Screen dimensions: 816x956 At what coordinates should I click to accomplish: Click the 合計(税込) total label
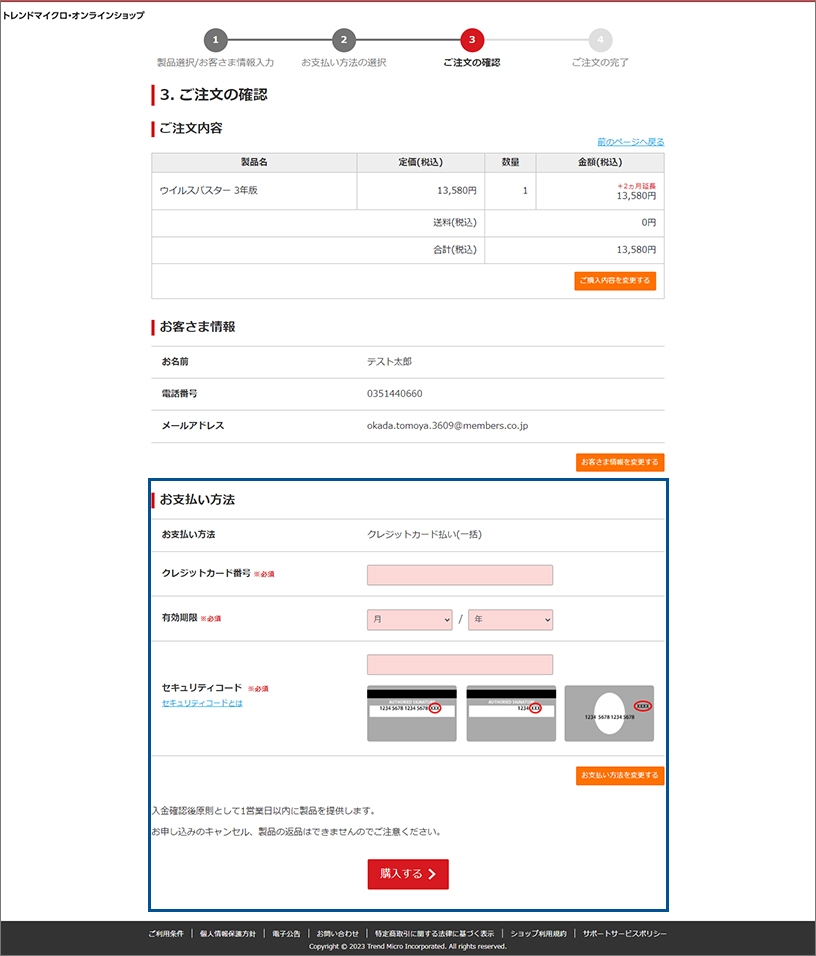(455, 249)
